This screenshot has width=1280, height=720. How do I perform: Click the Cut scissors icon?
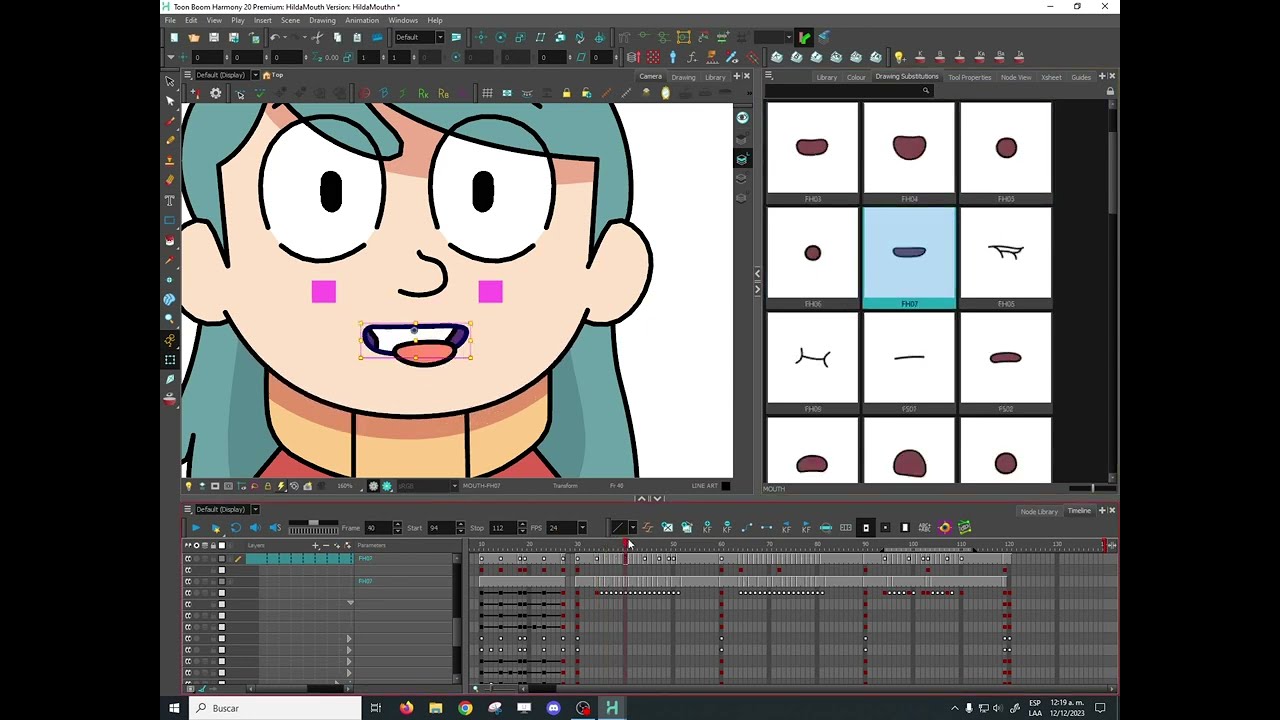coord(317,37)
